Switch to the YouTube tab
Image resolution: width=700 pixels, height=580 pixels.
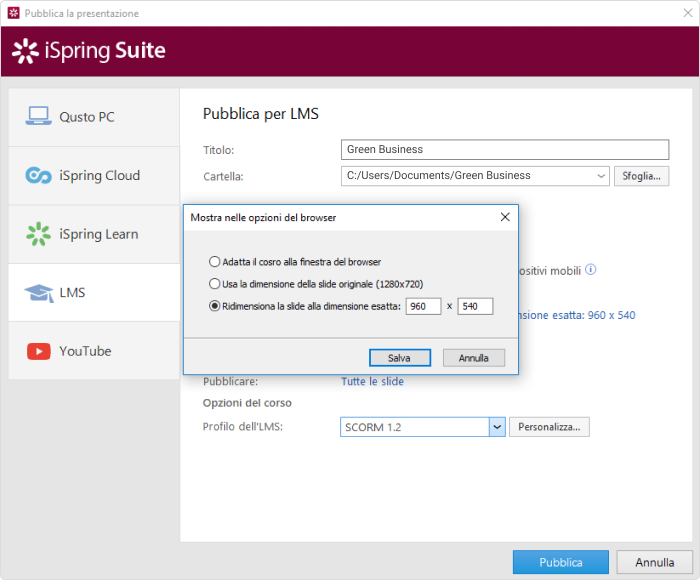click(94, 351)
